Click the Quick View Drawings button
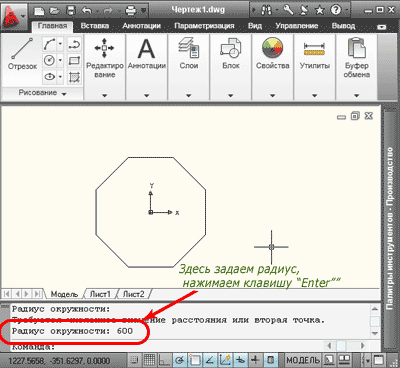 coord(344,360)
